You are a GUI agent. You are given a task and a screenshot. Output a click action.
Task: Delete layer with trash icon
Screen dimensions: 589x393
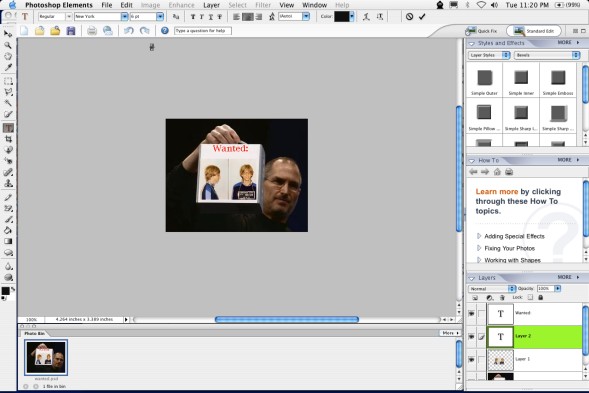503,298
